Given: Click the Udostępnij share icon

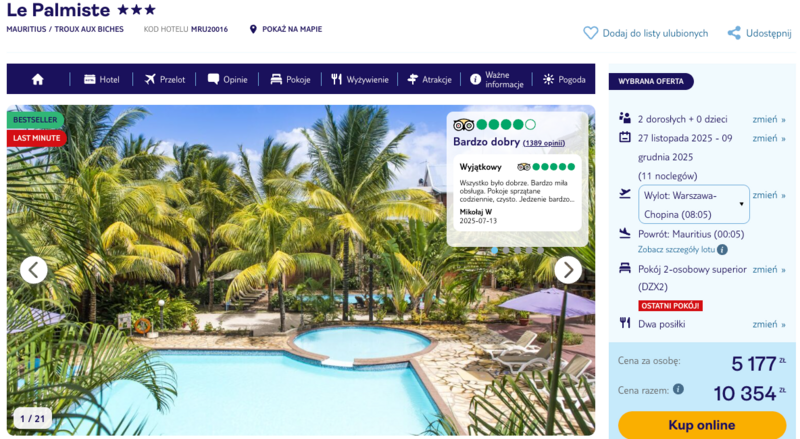Looking at the screenshot, I should pos(734,33).
